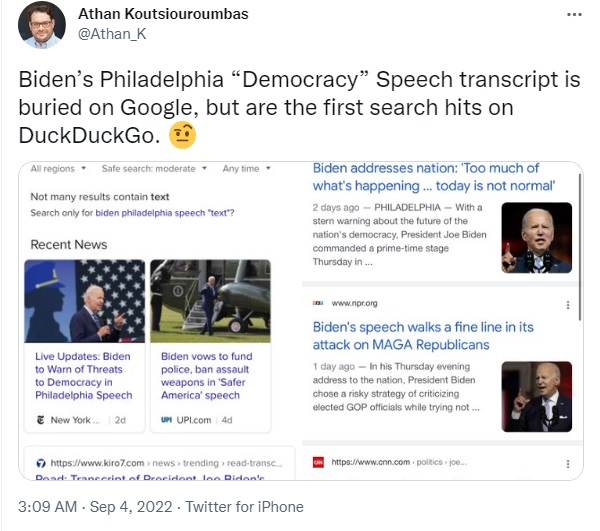Open 'Live Updates: Biden to Warn' news card
600x531 pixels.
click(x=84, y=346)
